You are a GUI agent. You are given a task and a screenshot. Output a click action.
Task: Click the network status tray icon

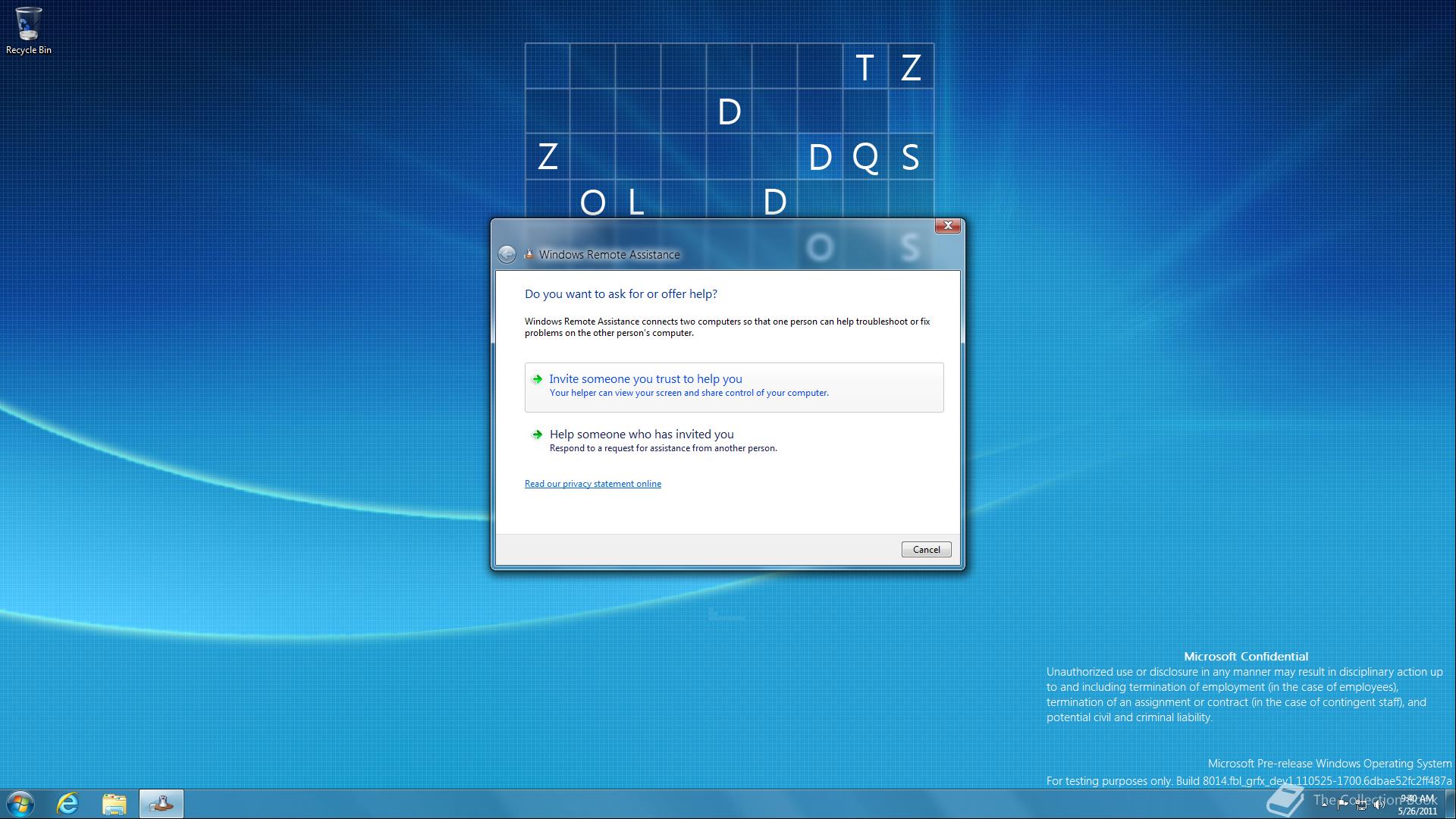point(1362,805)
